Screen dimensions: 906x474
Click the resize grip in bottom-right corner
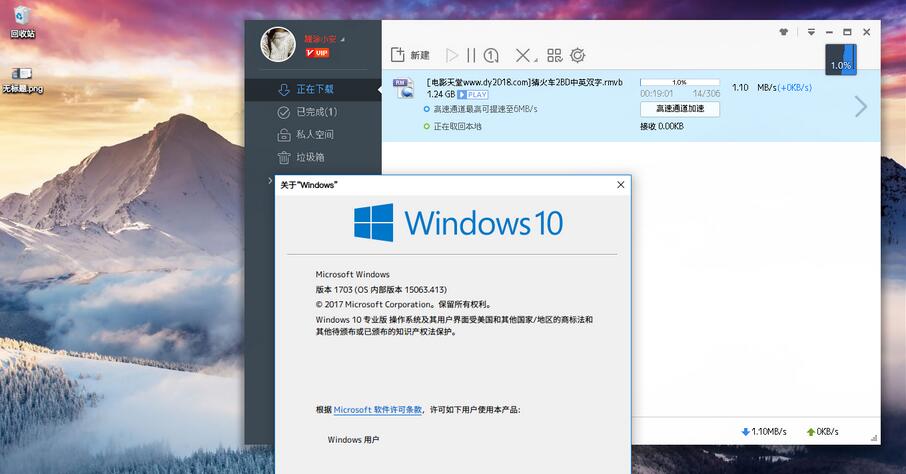874,439
